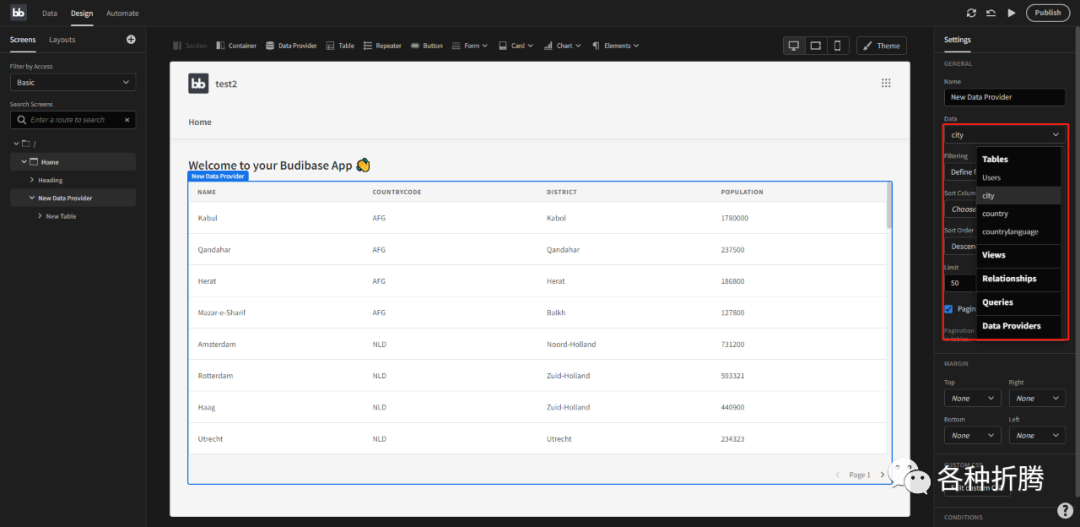This screenshot has width=1080, height=527.
Task: Click the Publish button
Action: pos(1048,12)
